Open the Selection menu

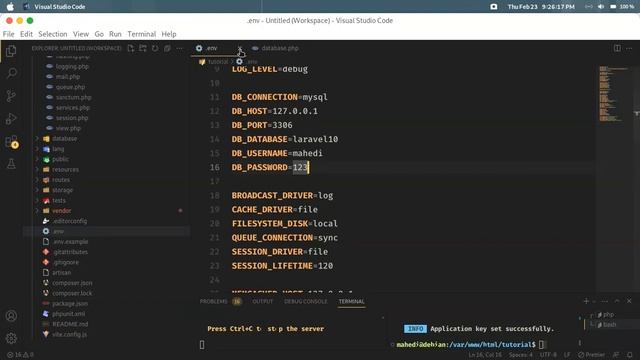(53, 34)
